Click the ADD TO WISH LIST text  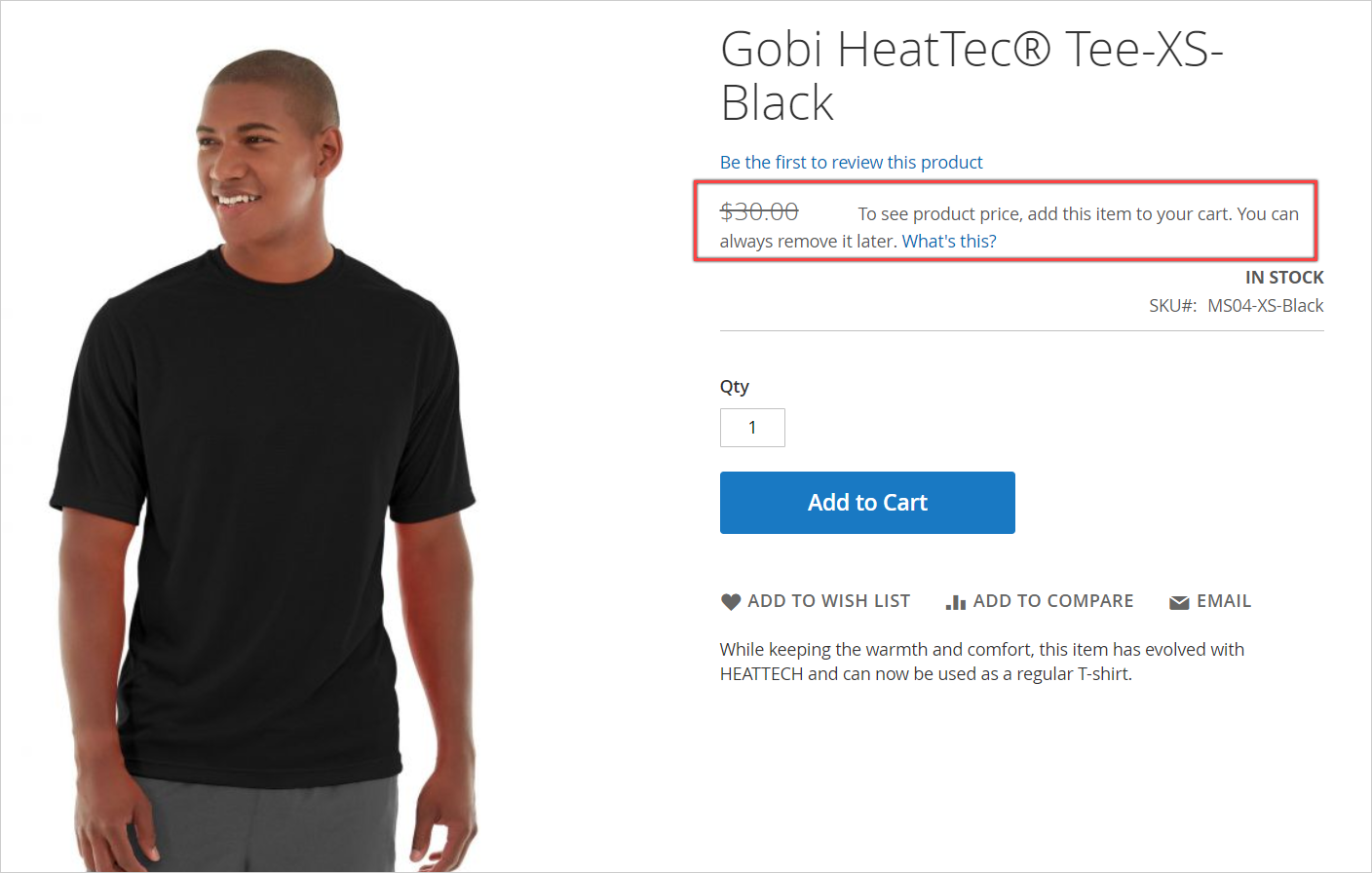coord(828,601)
